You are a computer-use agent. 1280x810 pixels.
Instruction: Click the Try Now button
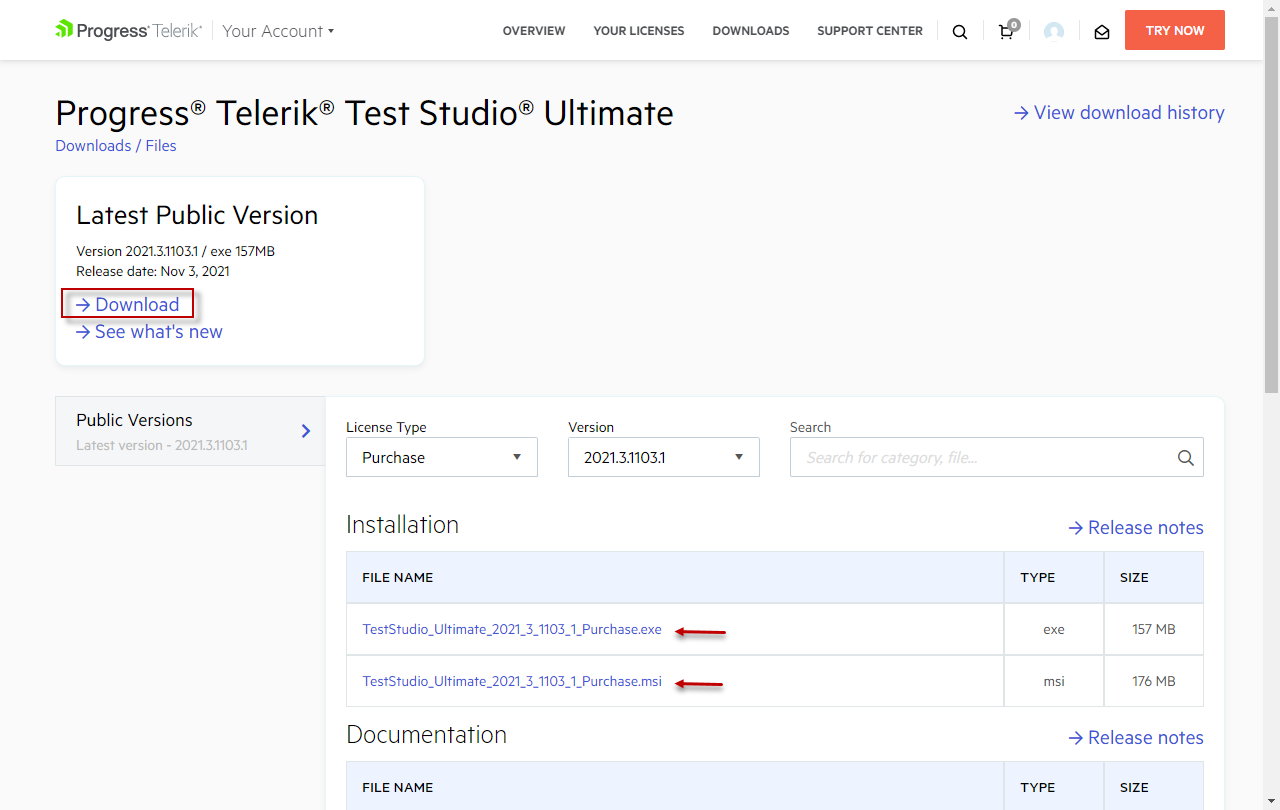[x=1175, y=30]
